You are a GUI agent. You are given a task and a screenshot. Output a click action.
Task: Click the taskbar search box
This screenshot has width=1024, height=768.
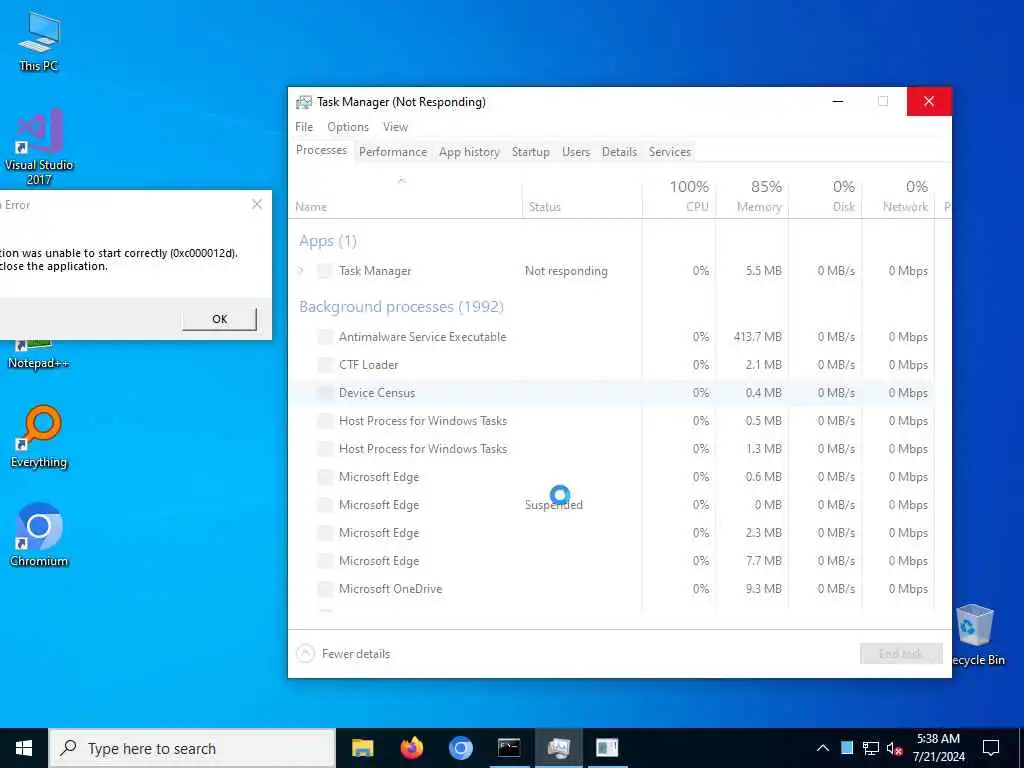tap(192, 748)
